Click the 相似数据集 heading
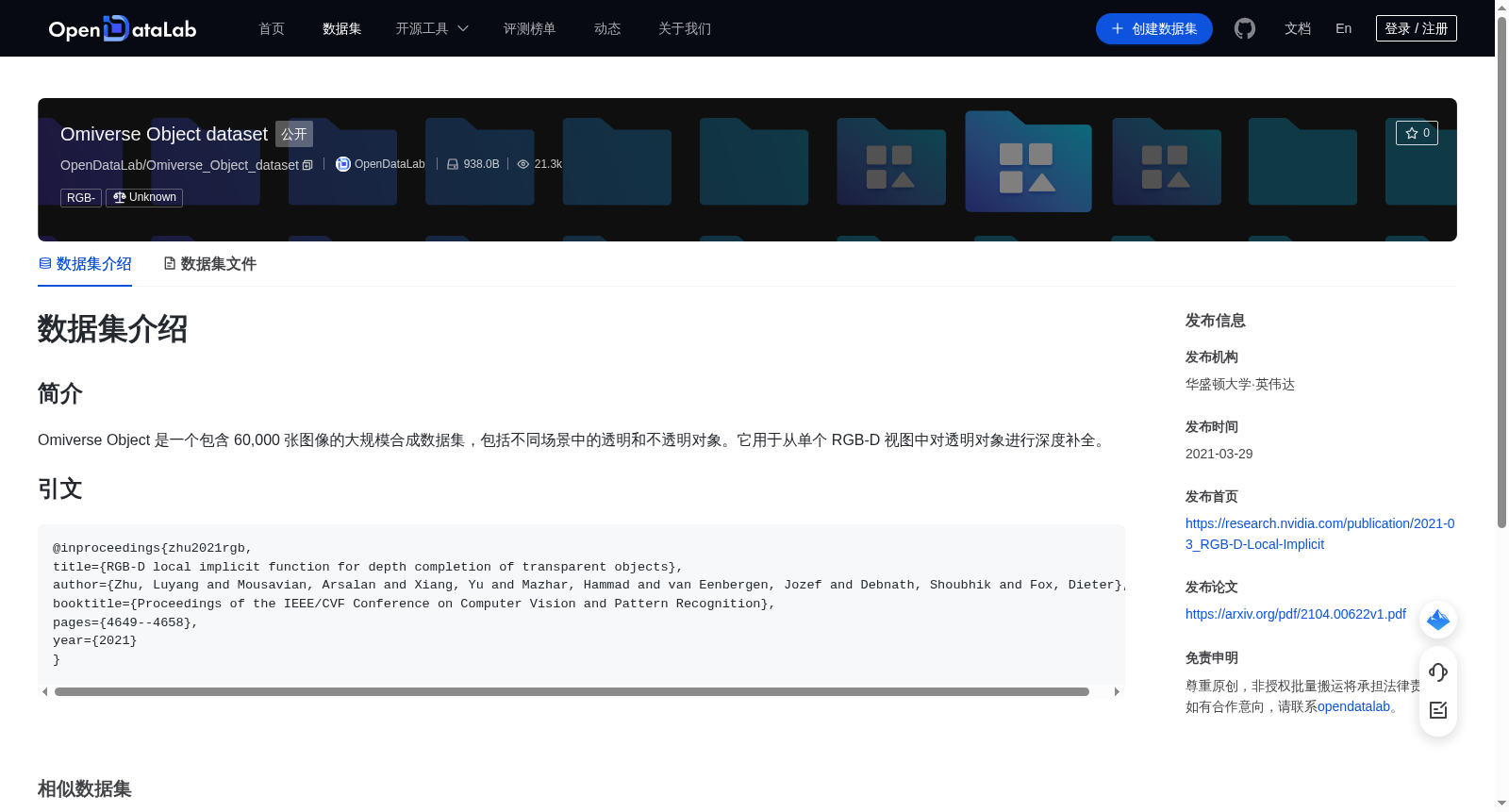Image resolution: width=1509 pixels, height=812 pixels. 85,788
